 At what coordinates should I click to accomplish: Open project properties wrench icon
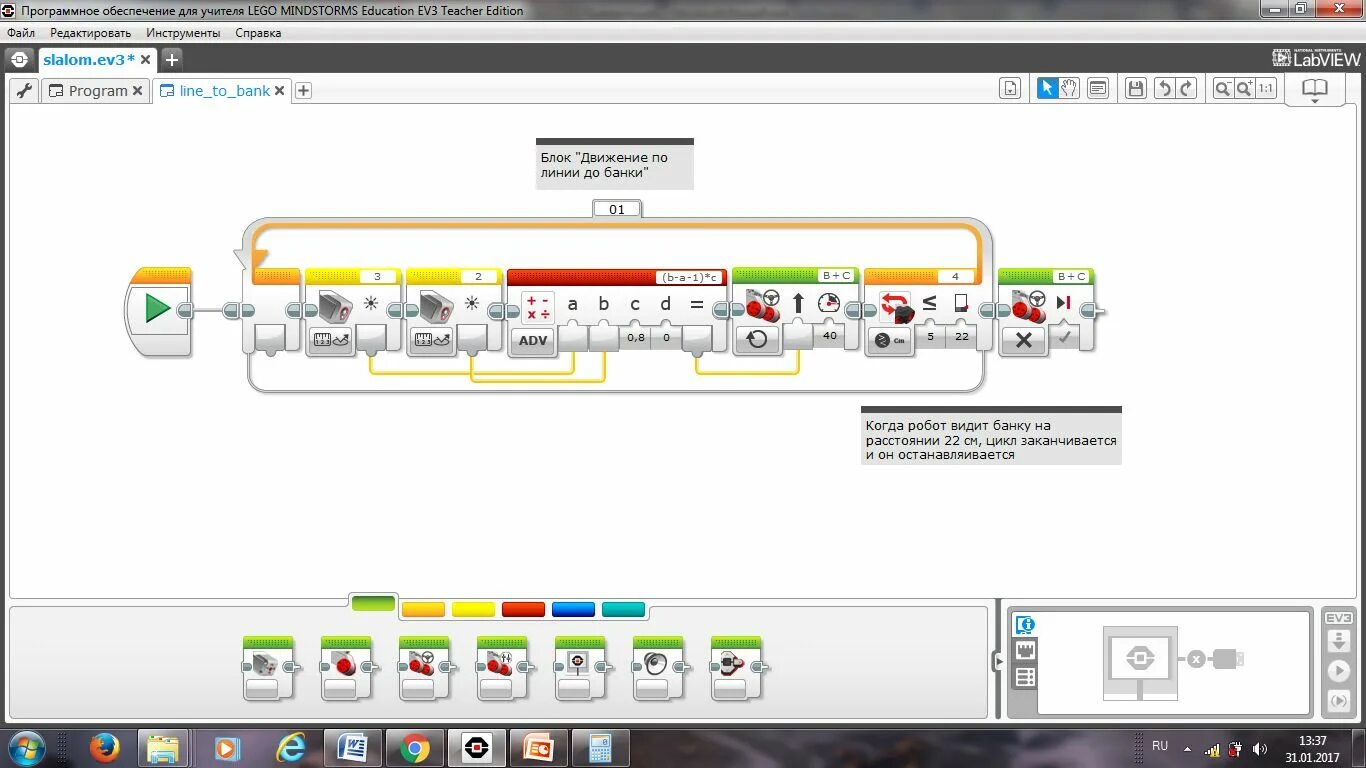pos(24,90)
